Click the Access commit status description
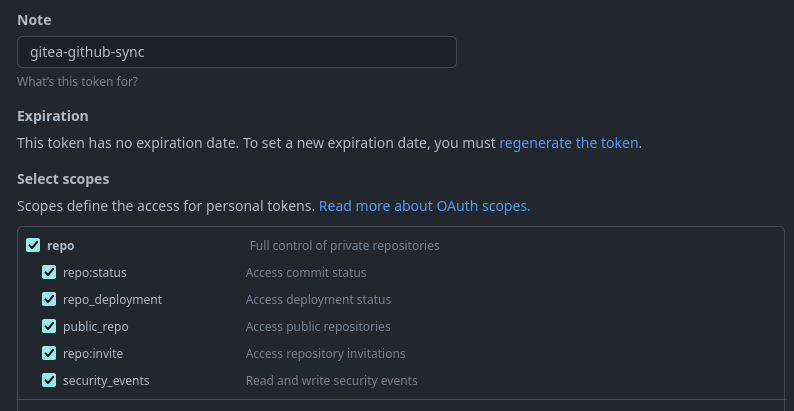Viewport: 794px width, 411px height. 306,272
